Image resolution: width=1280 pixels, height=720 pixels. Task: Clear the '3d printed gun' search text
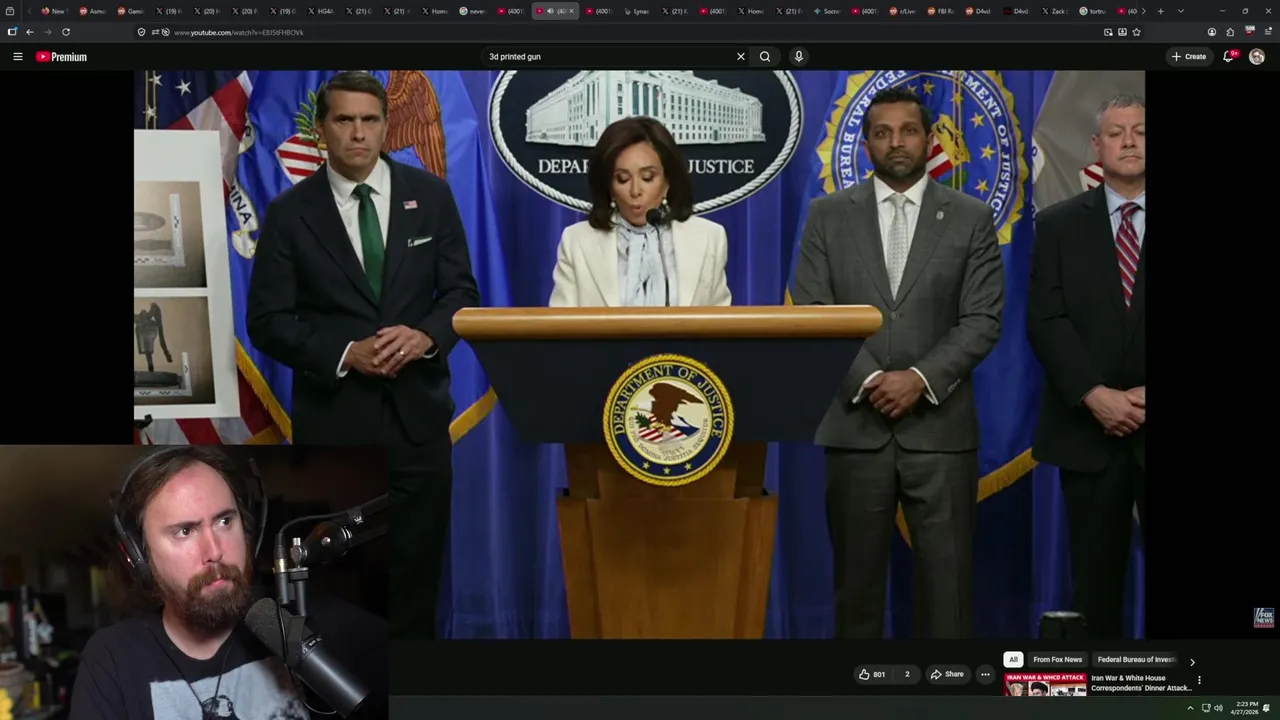[741, 57]
